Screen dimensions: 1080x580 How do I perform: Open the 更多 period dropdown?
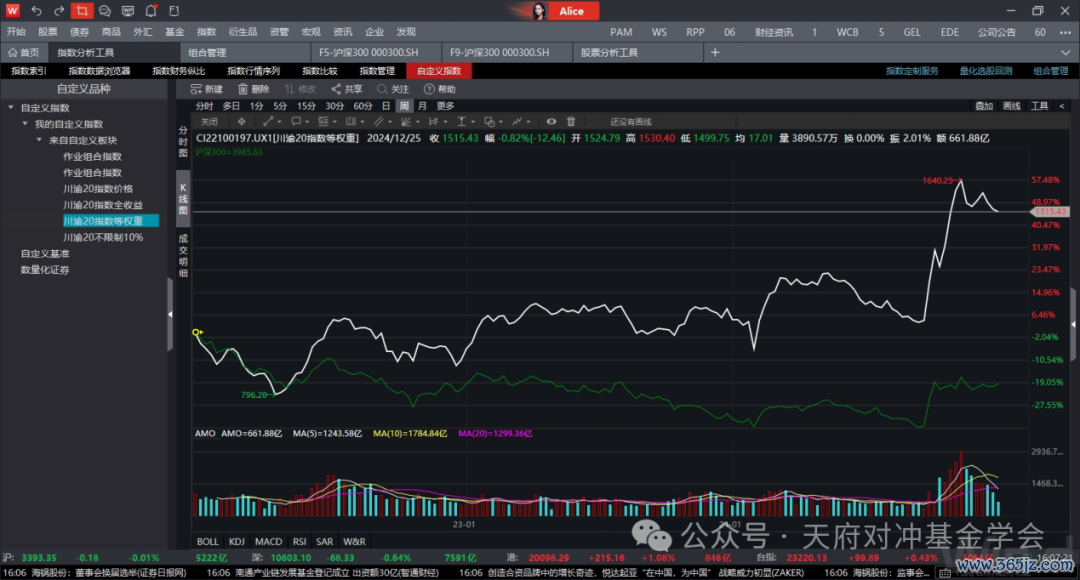pos(446,106)
